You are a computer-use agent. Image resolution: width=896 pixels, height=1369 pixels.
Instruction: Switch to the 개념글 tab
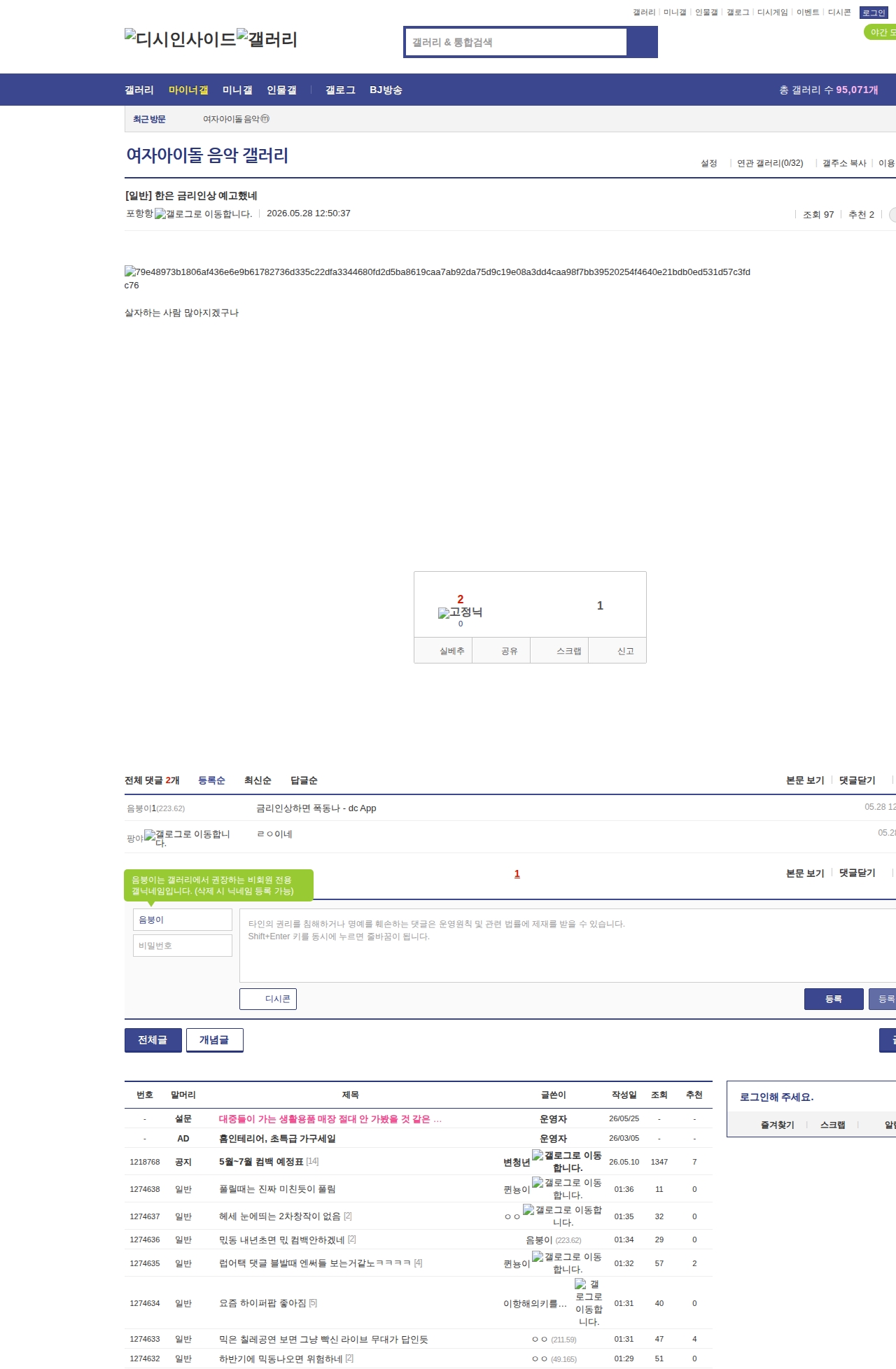pyautogui.click(x=215, y=1040)
